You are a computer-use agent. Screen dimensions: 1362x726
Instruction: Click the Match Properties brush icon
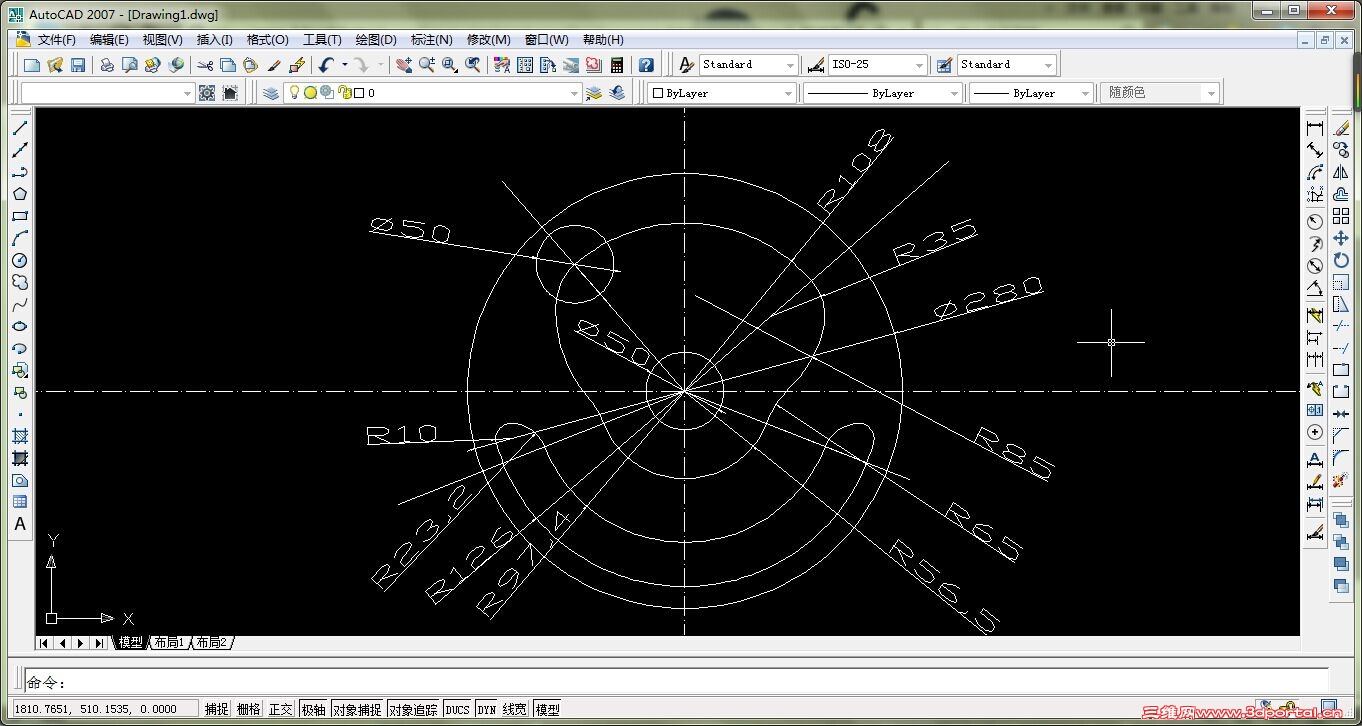point(274,65)
